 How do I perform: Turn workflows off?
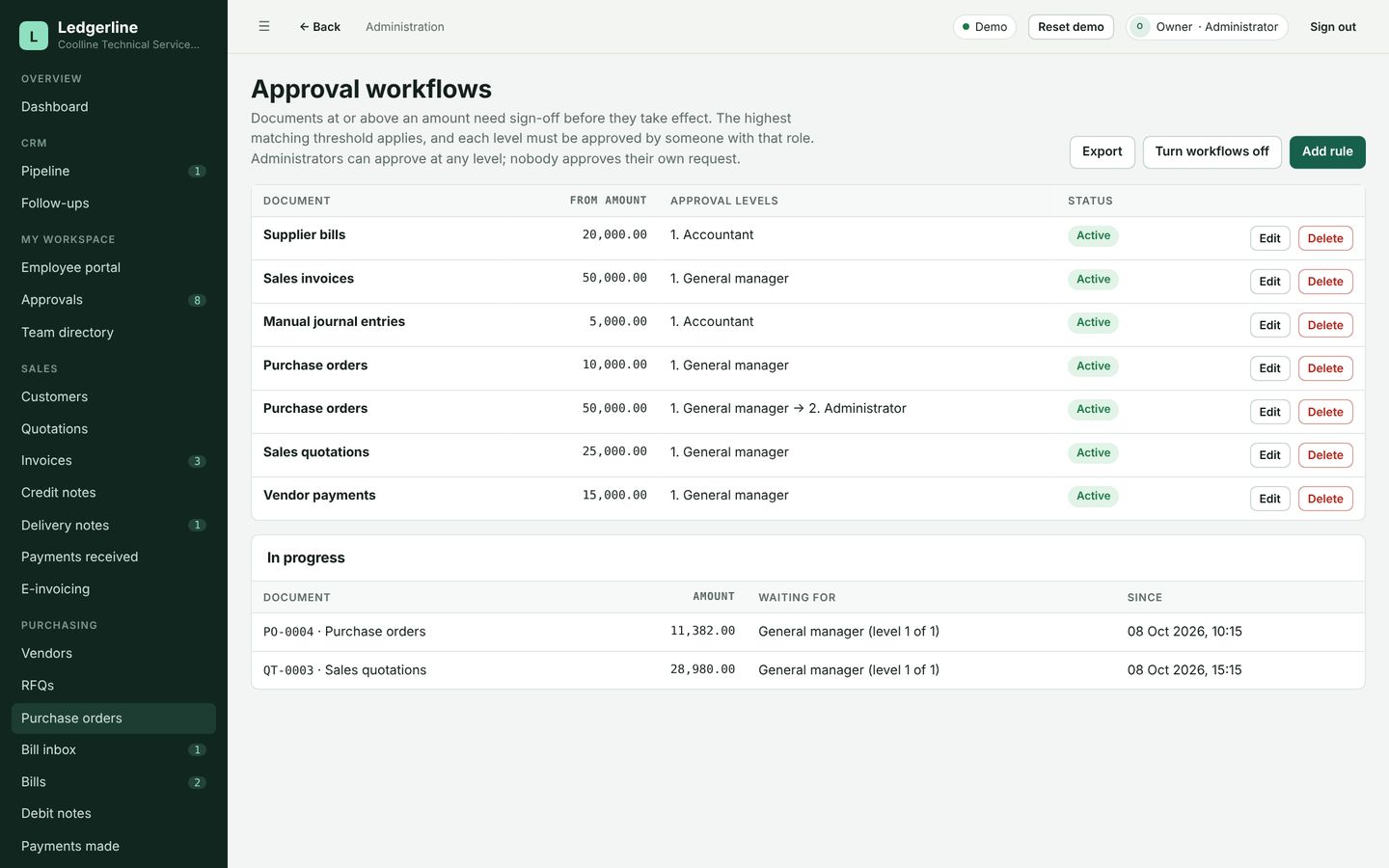(1212, 151)
